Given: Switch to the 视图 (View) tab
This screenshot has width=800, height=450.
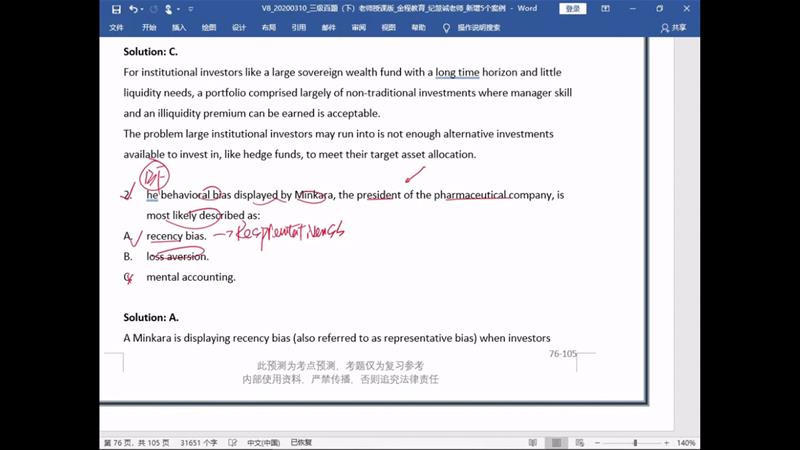Looking at the screenshot, I should pos(388,28).
